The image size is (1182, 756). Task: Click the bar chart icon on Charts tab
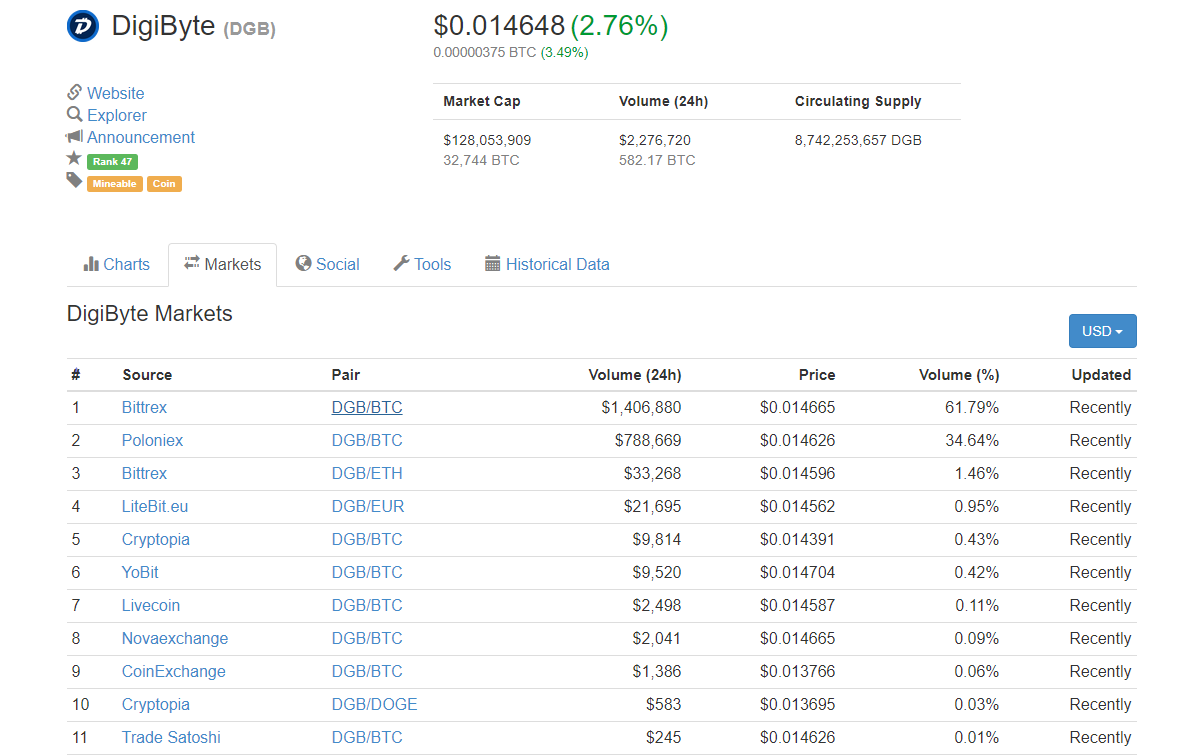point(91,264)
